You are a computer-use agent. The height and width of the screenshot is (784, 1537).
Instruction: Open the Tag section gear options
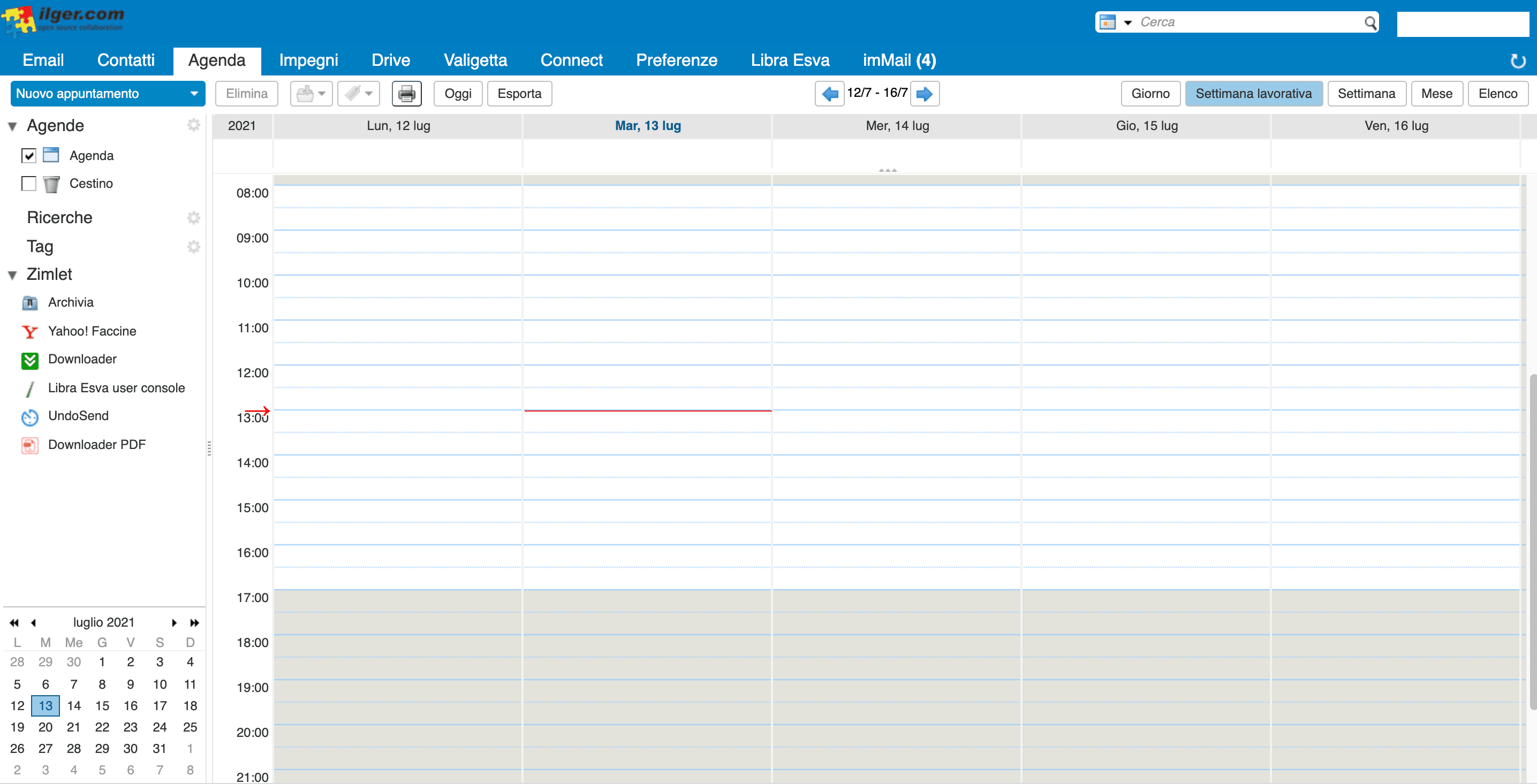[x=193, y=247]
